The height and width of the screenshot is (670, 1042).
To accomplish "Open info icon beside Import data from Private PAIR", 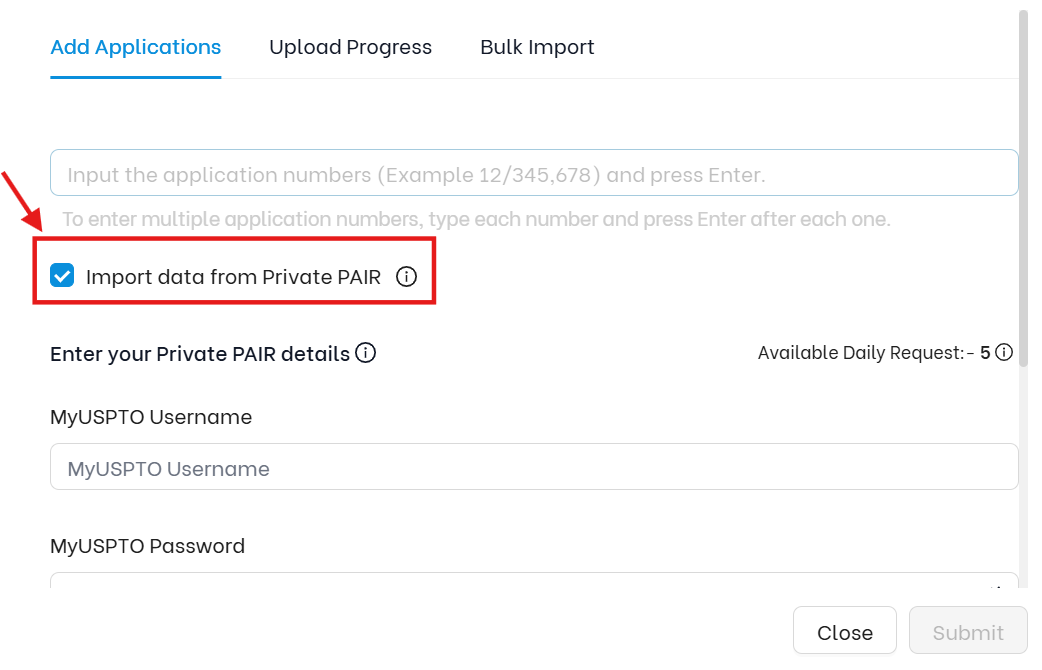I will (x=406, y=276).
